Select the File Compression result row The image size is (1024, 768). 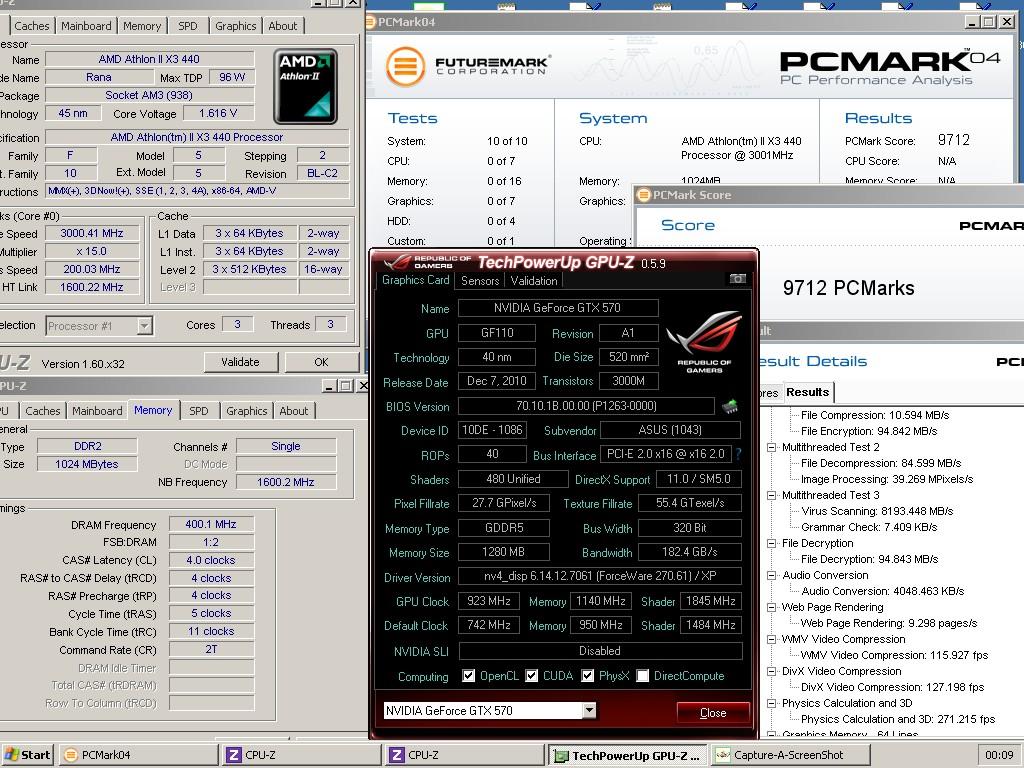(x=875, y=415)
